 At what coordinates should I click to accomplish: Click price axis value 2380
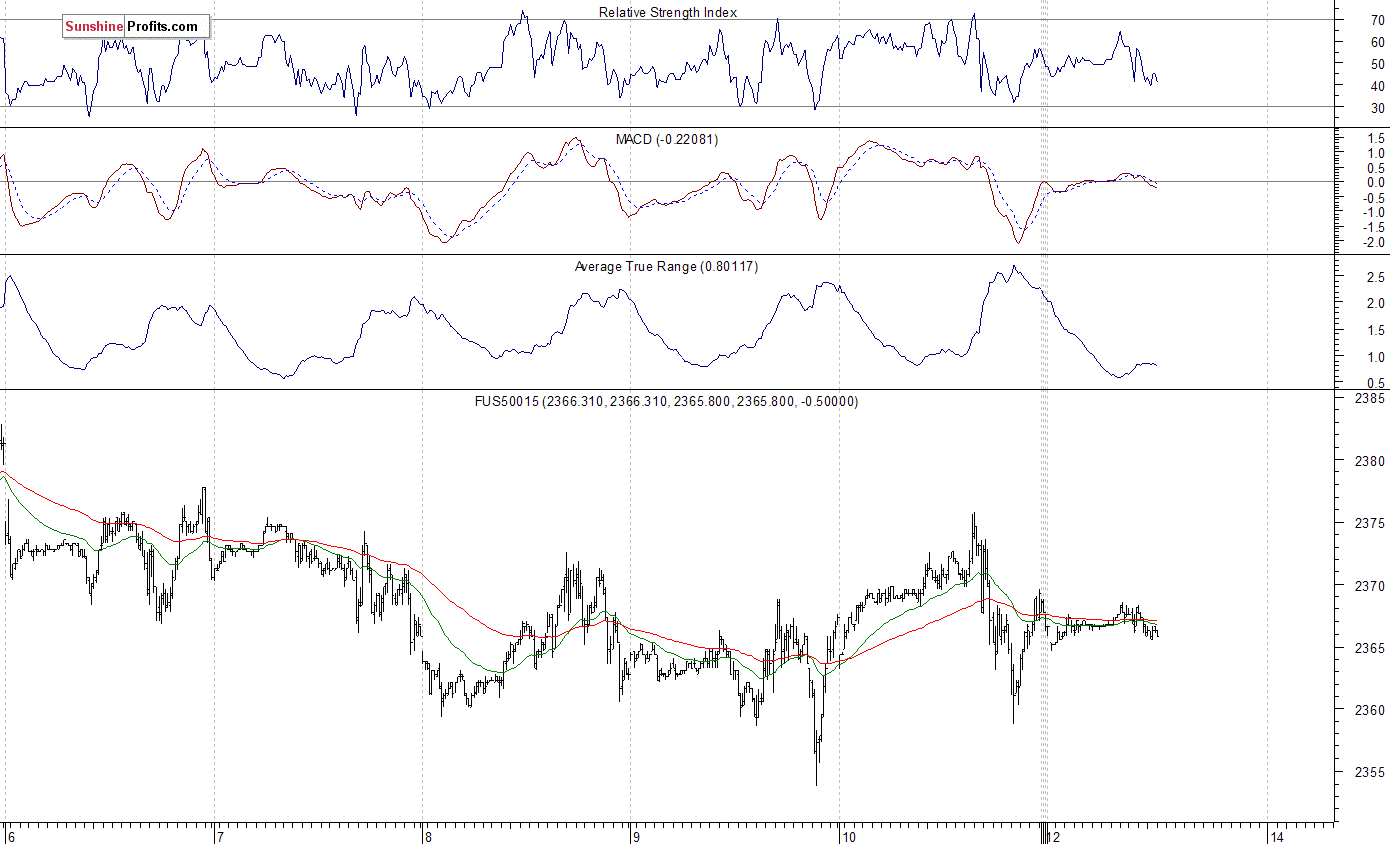point(1371,461)
